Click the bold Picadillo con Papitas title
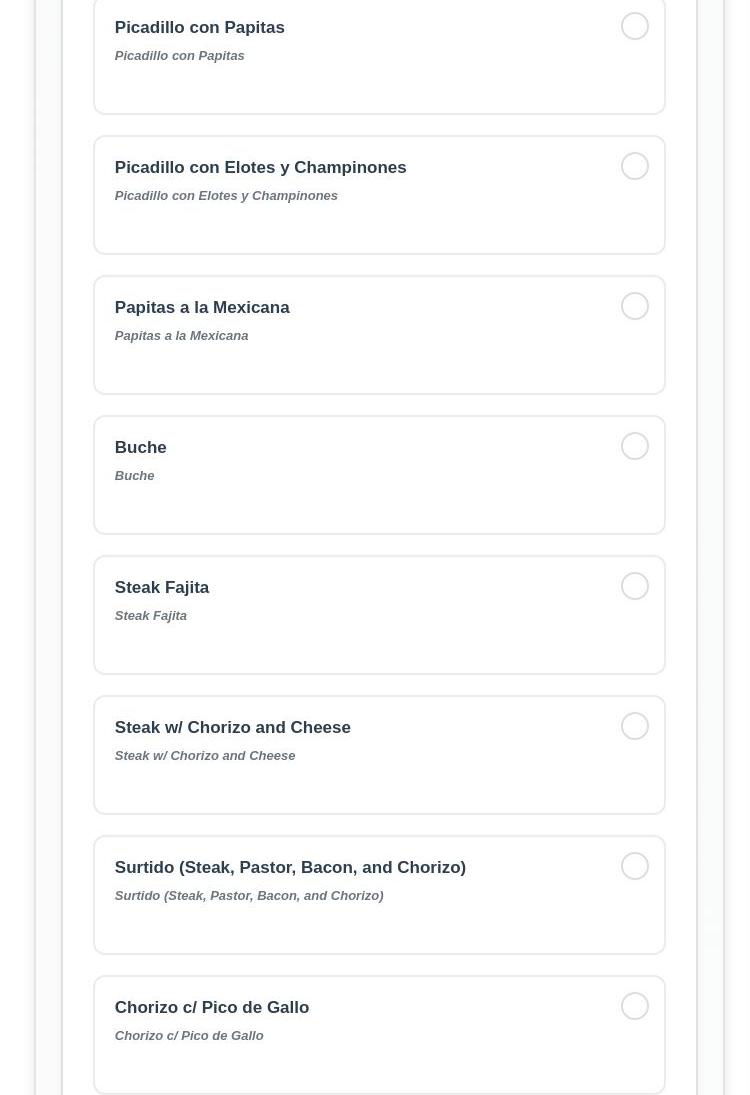 200,28
